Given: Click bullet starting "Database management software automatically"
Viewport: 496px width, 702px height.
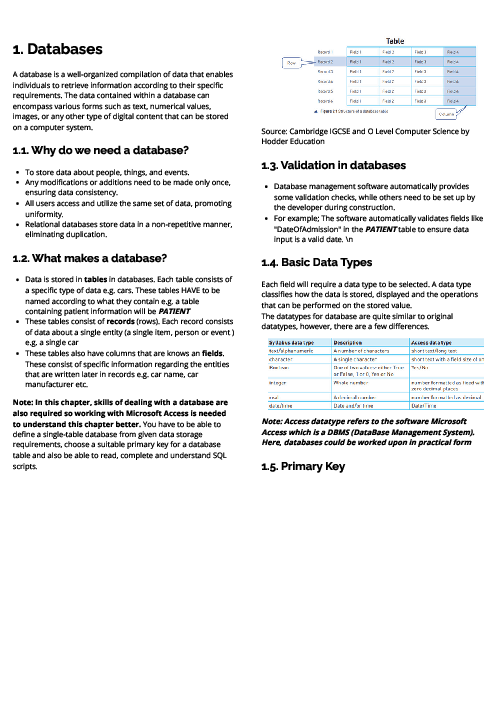Looking at the screenshot, I should point(374,197).
